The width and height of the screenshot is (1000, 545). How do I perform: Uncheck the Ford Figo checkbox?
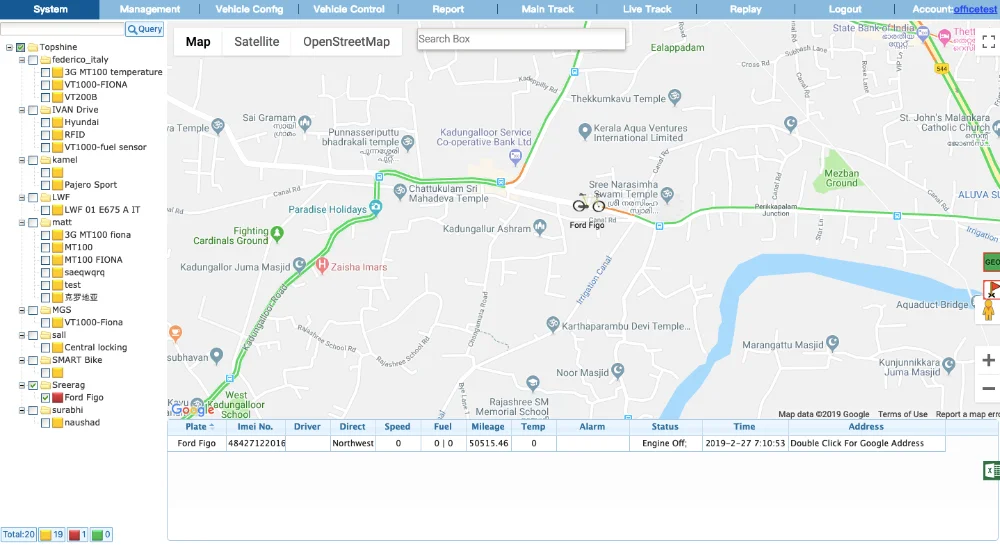click(45, 398)
